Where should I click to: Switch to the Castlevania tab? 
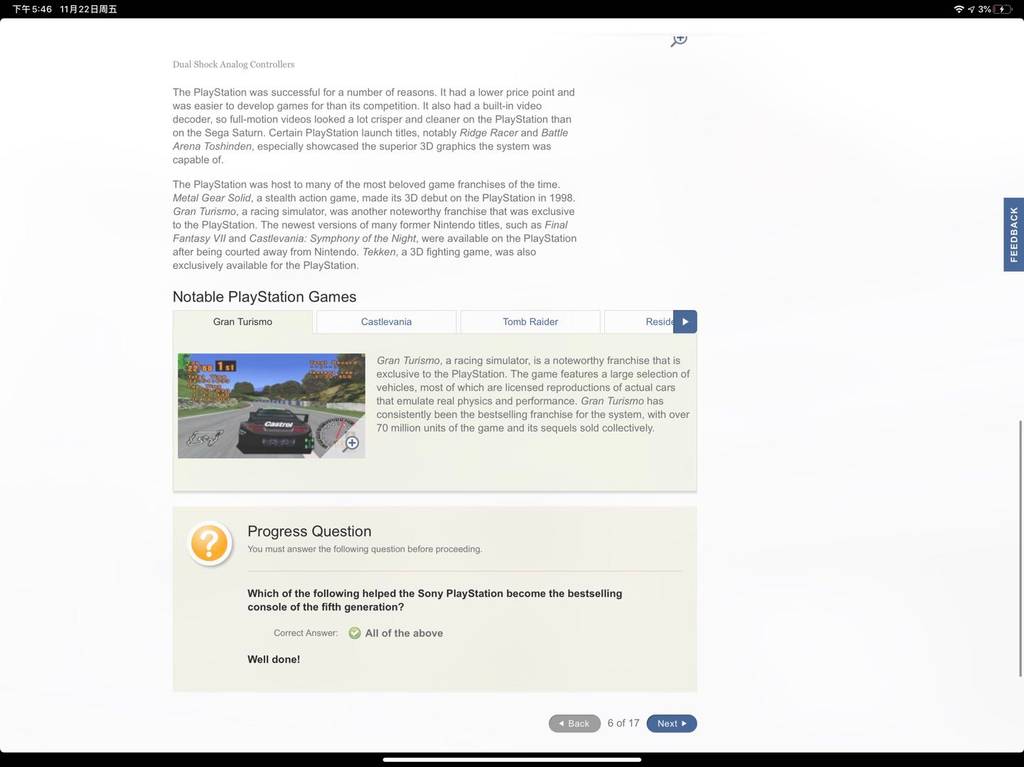pyautogui.click(x=386, y=321)
